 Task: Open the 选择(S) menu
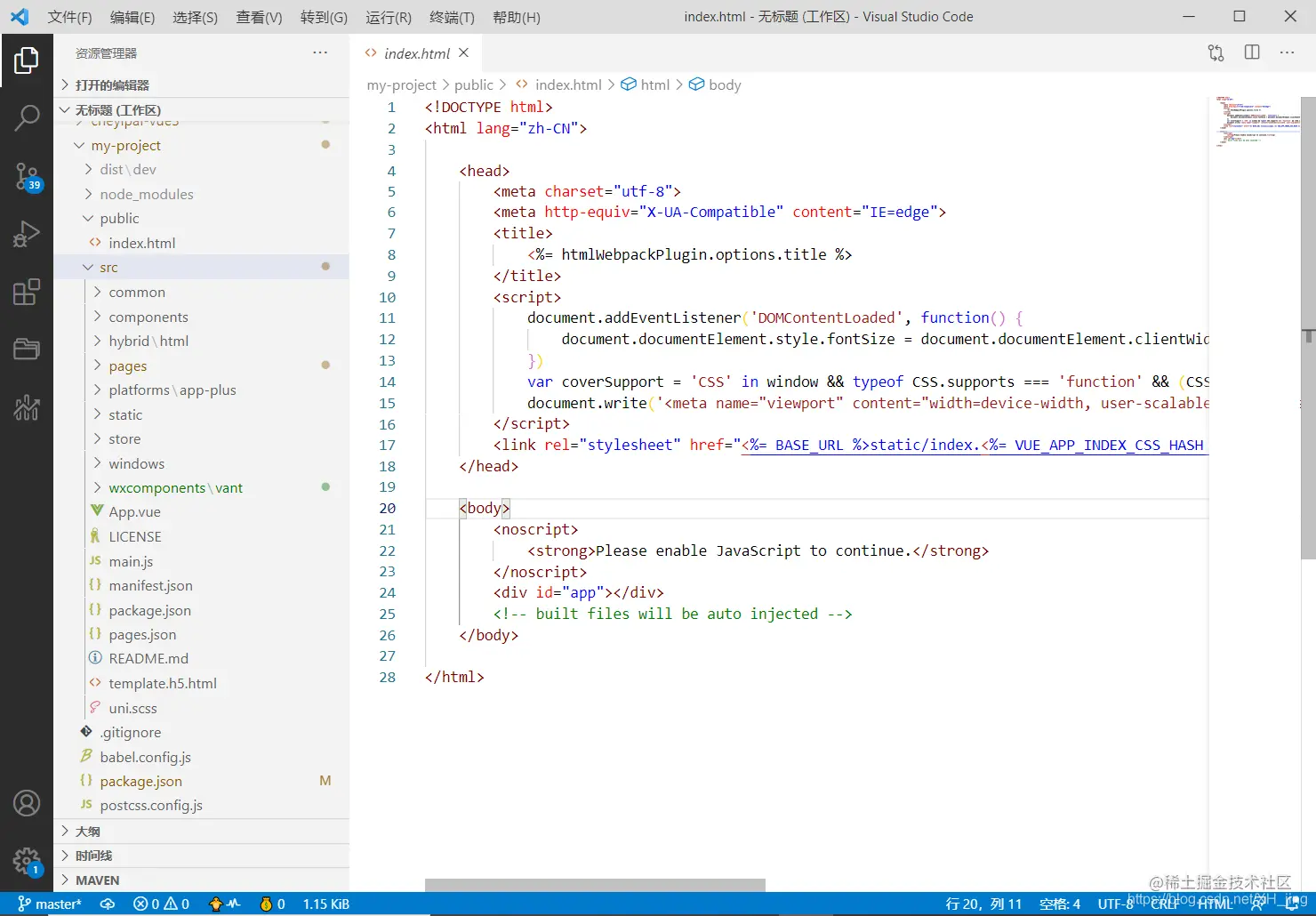195,17
